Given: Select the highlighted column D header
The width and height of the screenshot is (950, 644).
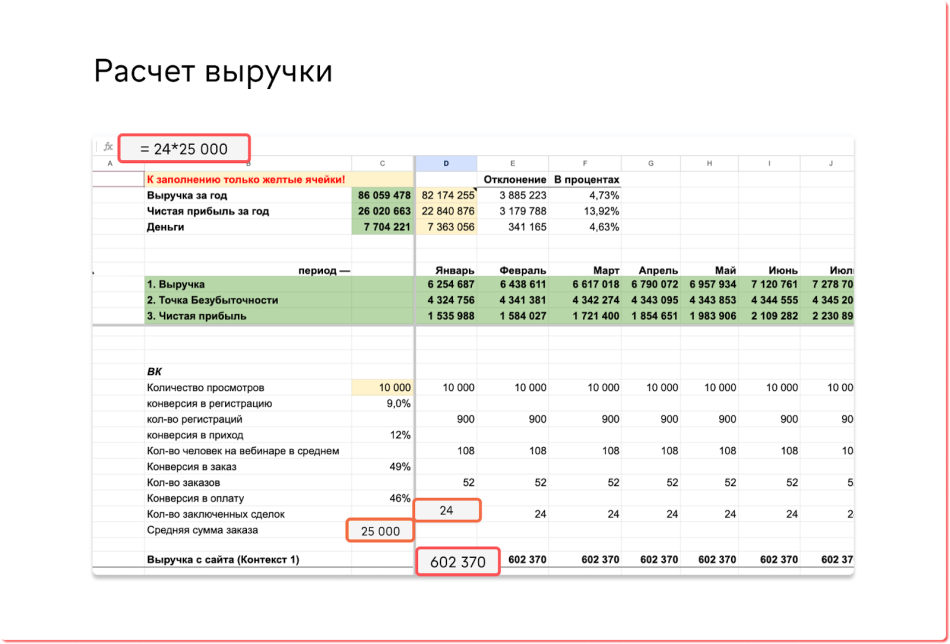Looking at the screenshot, I should [x=446, y=164].
